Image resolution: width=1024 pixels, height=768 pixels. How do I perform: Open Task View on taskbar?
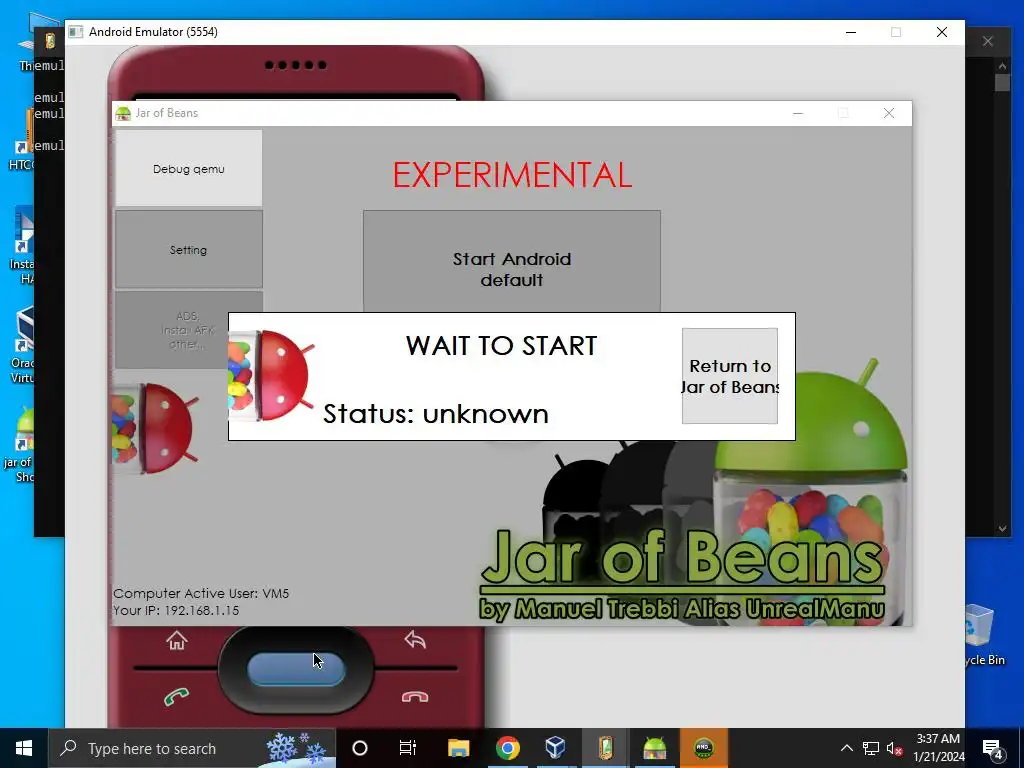tap(408, 748)
